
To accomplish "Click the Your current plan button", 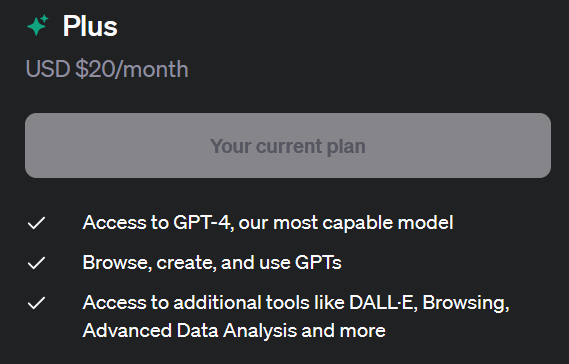I will (x=288, y=146).
